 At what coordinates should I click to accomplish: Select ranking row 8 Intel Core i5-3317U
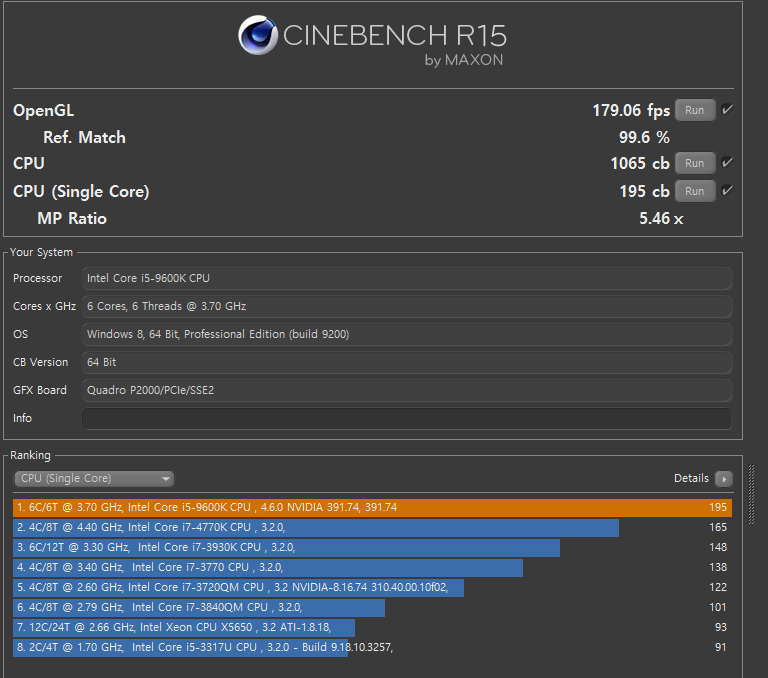pos(372,648)
